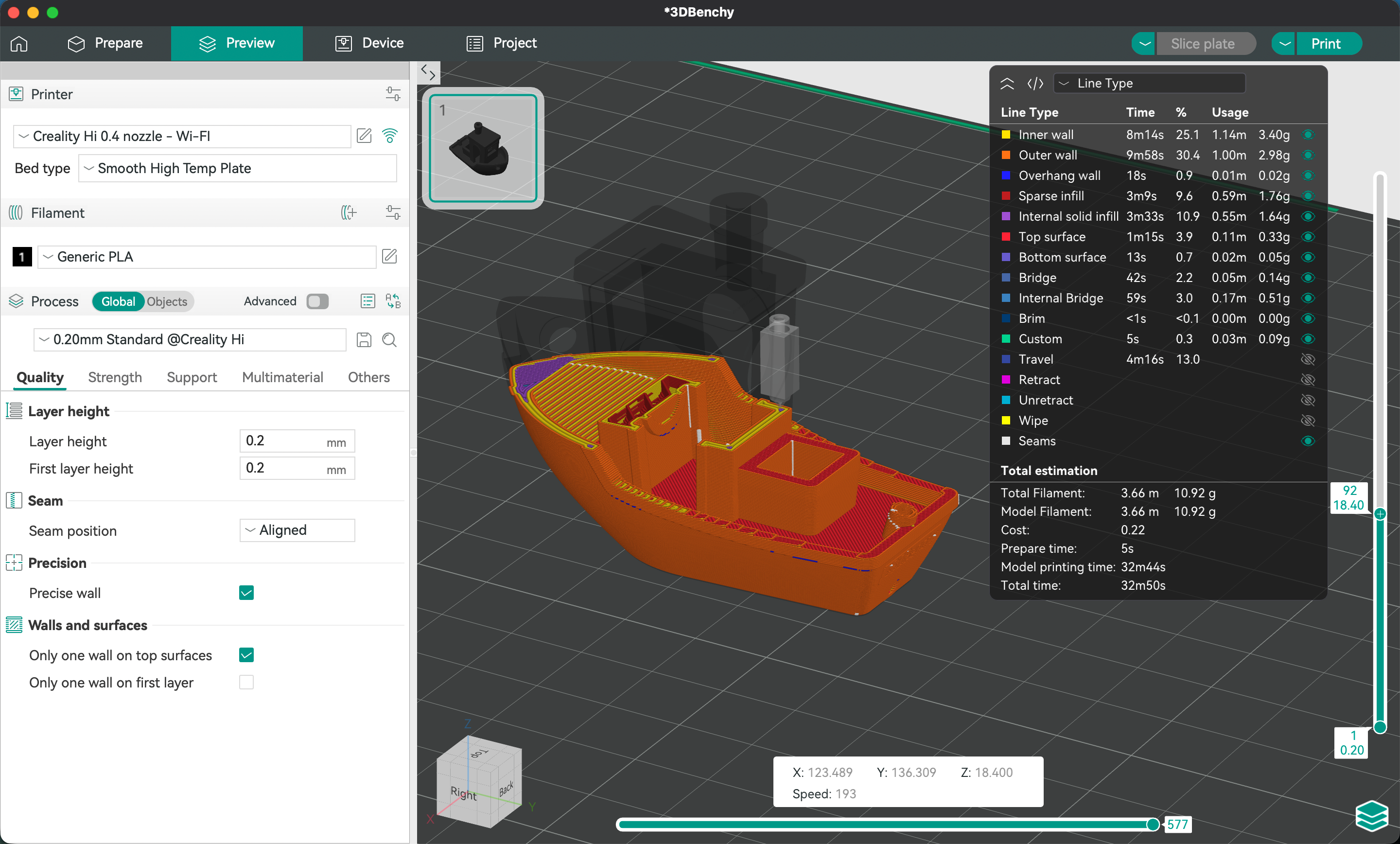The width and height of the screenshot is (1400, 844).
Task: Click the Print button
Action: 1326,43
